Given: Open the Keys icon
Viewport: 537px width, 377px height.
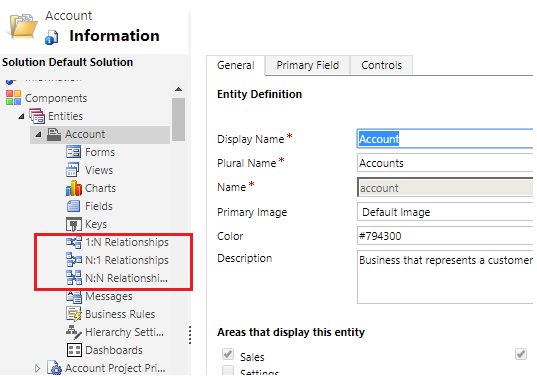Looking at the screenshot, I should pyautogui.click(x=74, y=224).
